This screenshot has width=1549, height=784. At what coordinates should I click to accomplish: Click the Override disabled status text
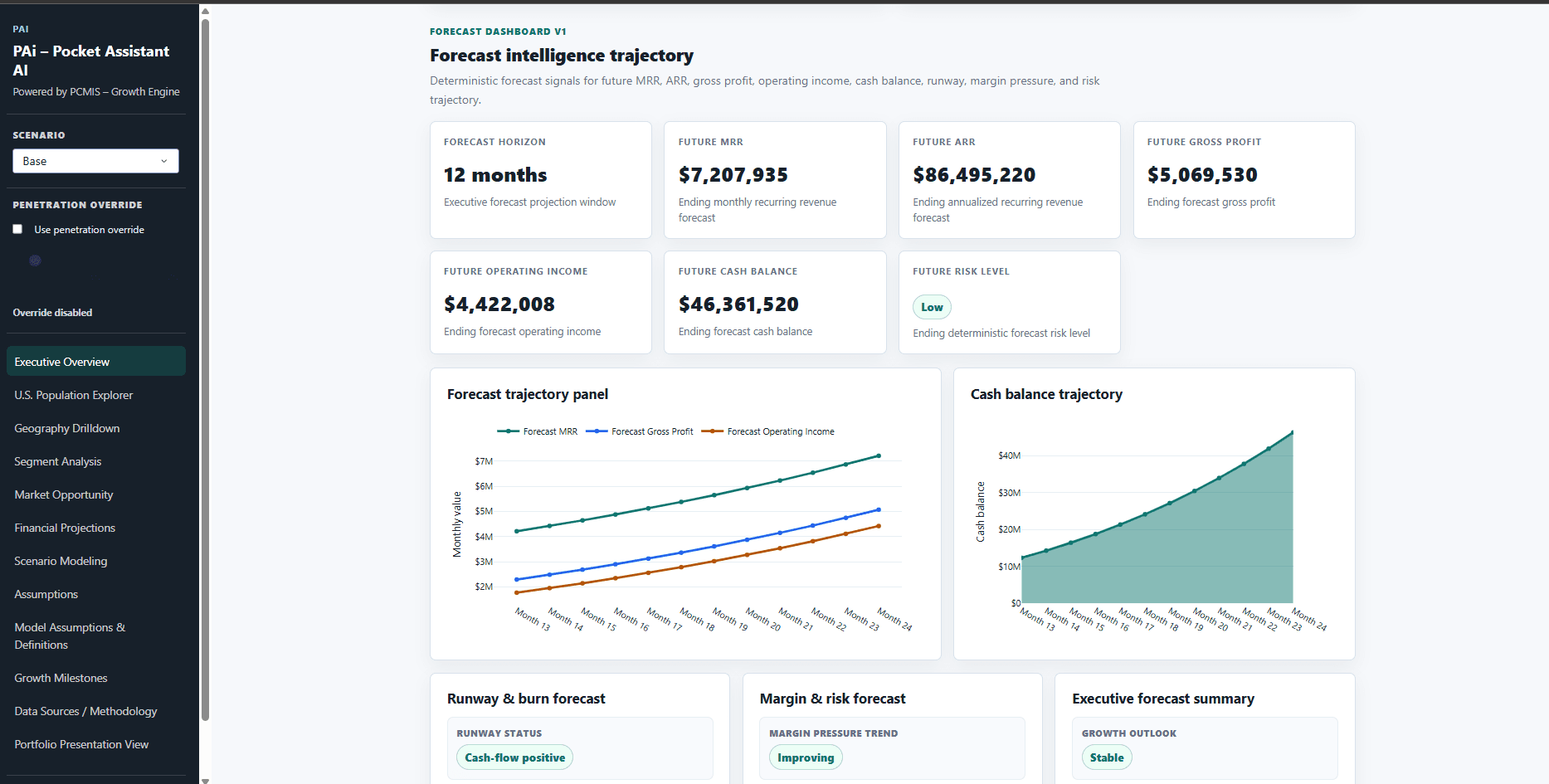coord(52,313)
